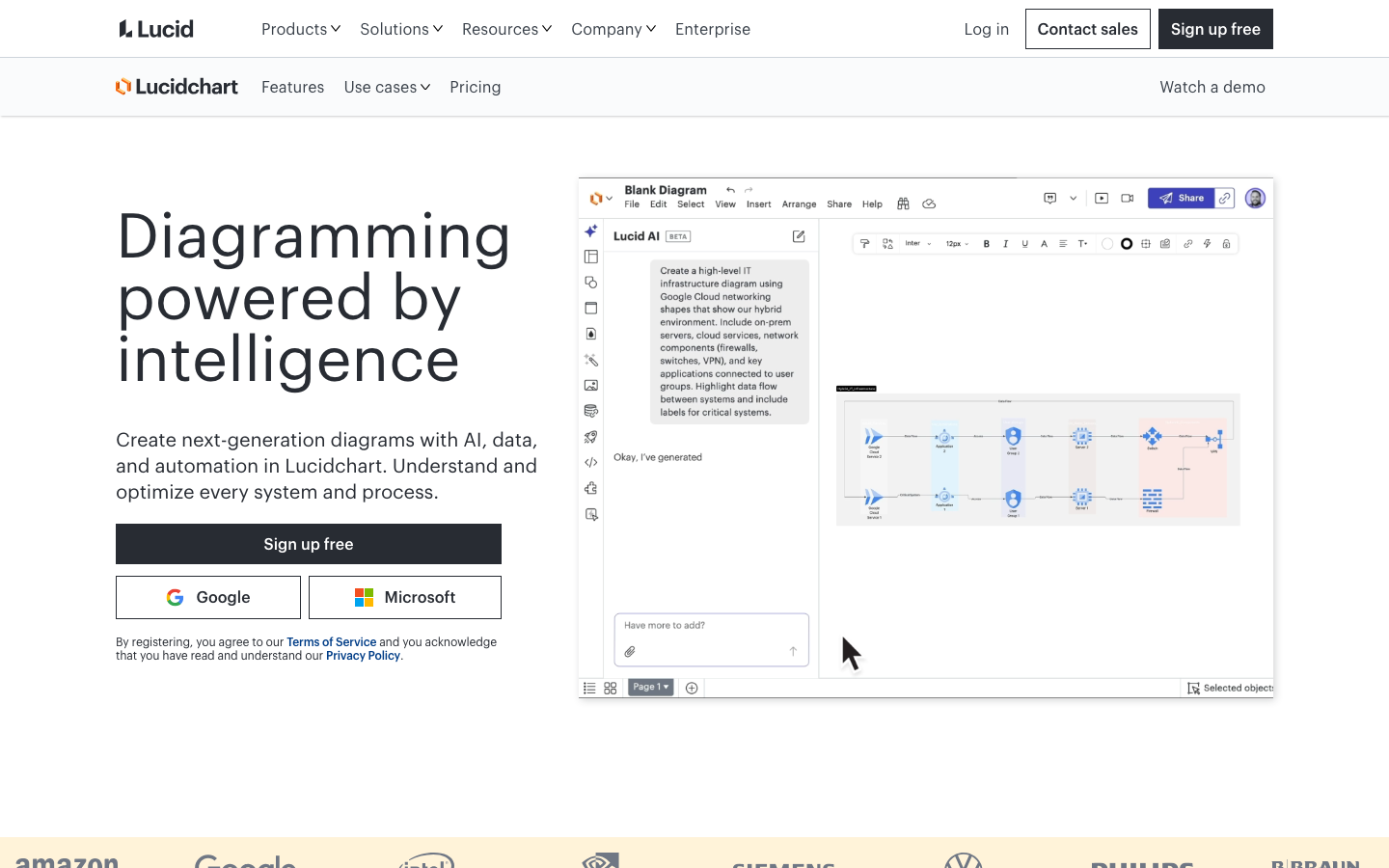
Task: Expand the Company menu
Action: [x=613, y=29]
